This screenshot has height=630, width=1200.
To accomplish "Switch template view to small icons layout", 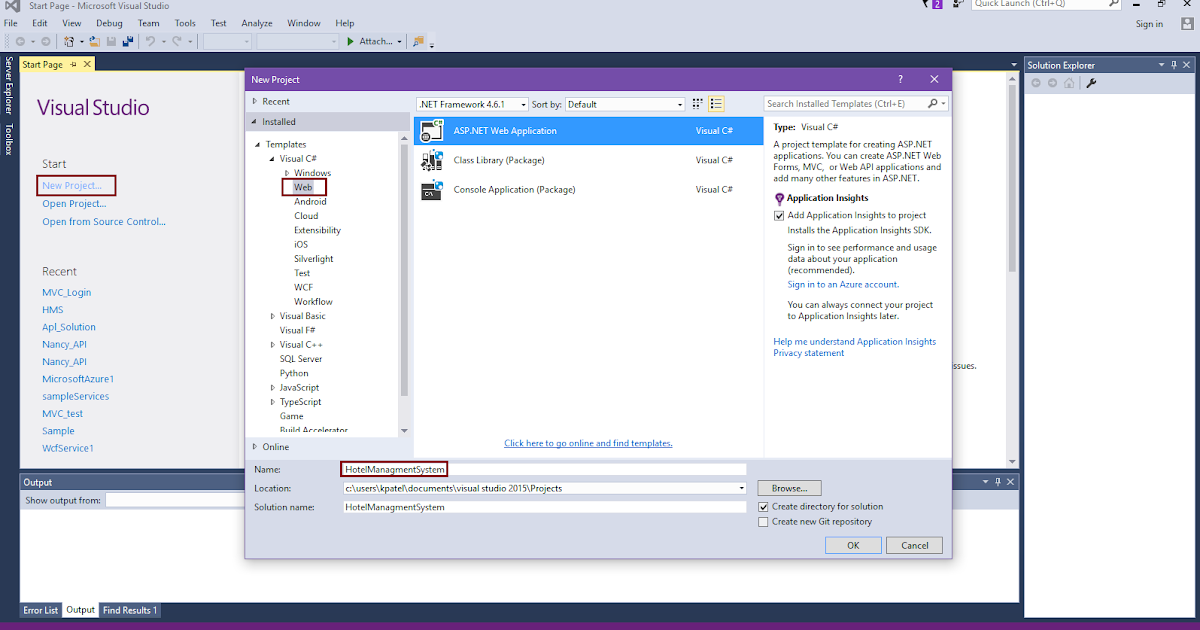I will (x=715, y=103).
